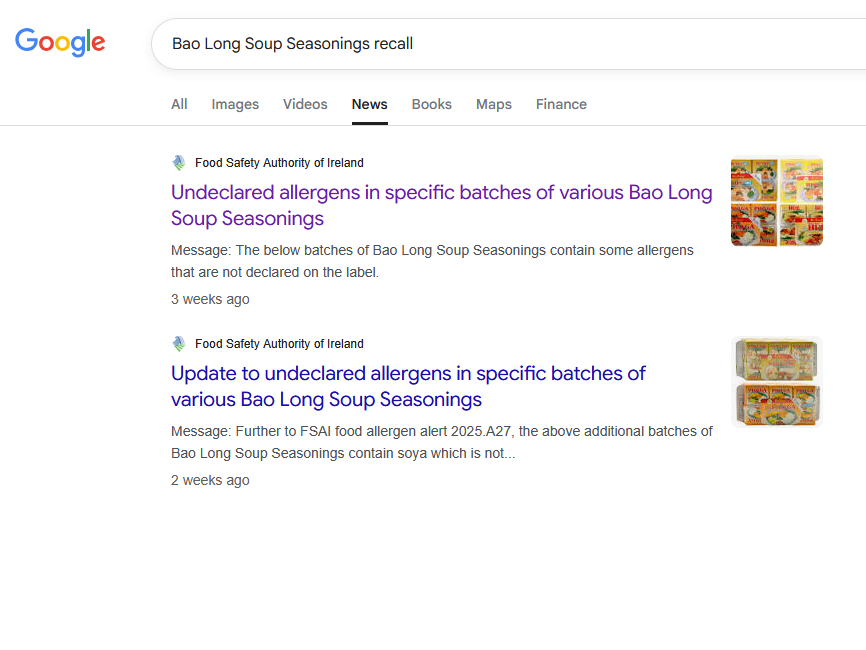Open the Books tab
The image size is (866, 650).
(x=432, y=104)
